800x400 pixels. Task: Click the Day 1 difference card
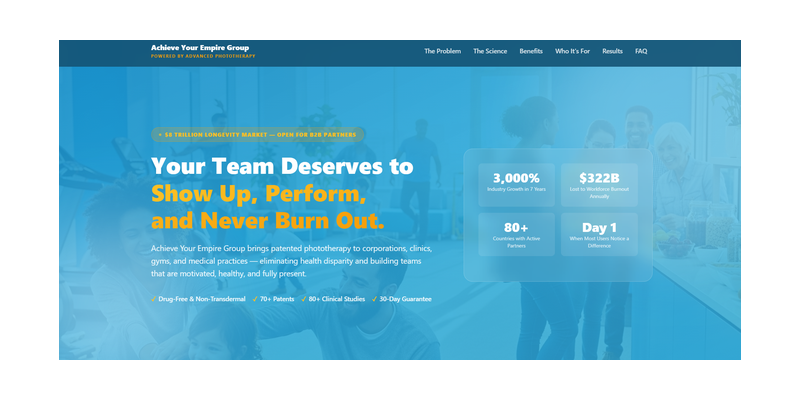coord(599,234)
